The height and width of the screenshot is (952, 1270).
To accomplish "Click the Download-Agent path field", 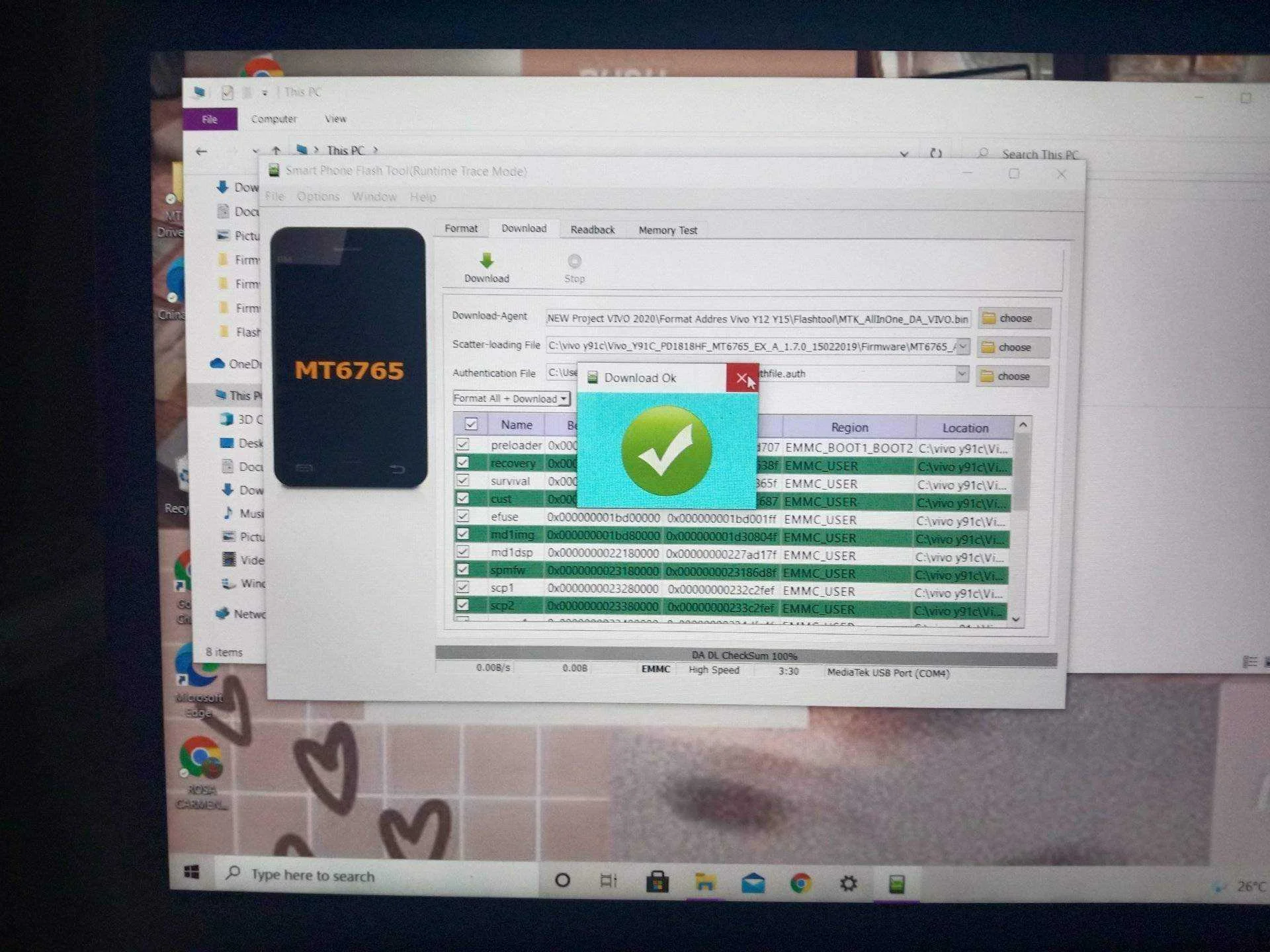I will click(x=758, y=319).
